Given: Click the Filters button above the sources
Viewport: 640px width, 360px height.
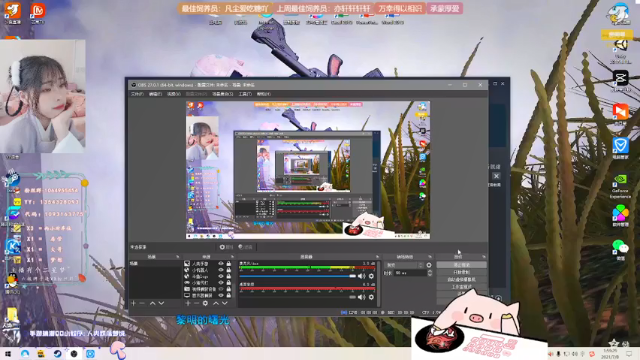Looking at the screenshot, I should 245,247.
